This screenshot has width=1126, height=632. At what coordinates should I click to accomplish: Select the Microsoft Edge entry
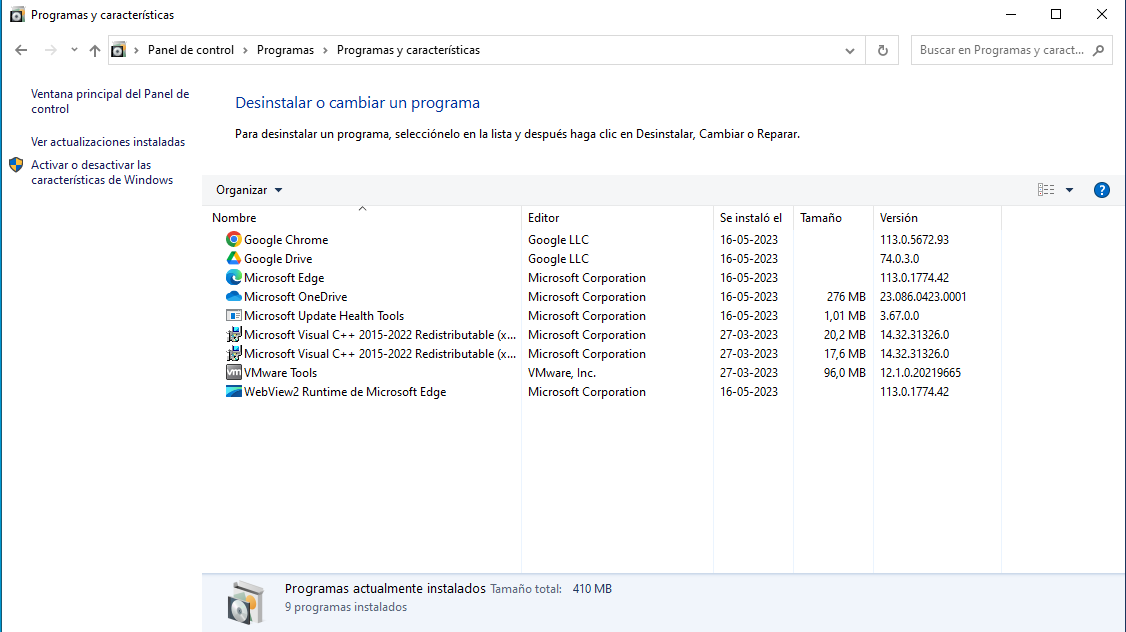pyautogui.click(x=284, y=277)
